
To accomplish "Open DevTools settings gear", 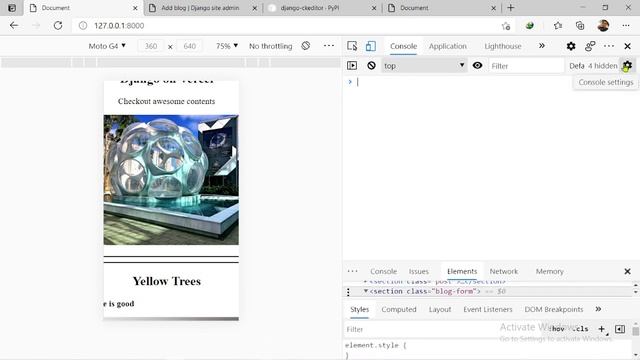I will (571, 46).
